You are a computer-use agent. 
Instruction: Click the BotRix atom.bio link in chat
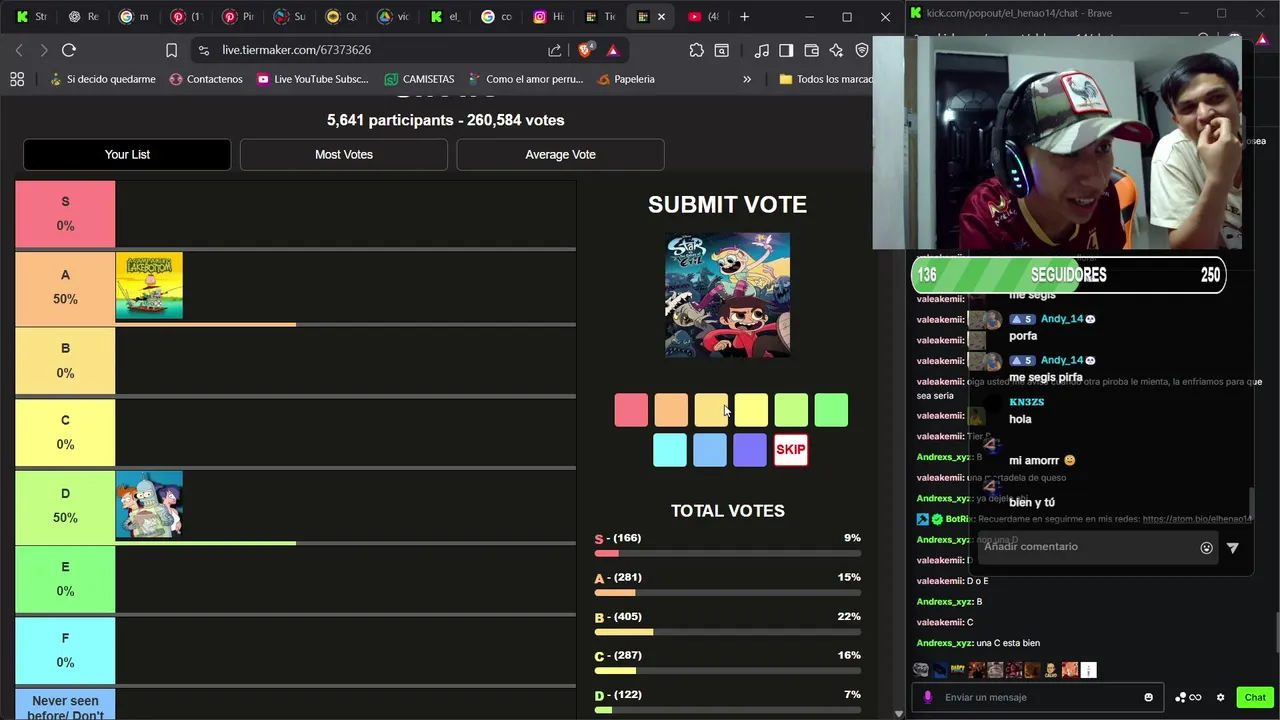pos(1197,519)
